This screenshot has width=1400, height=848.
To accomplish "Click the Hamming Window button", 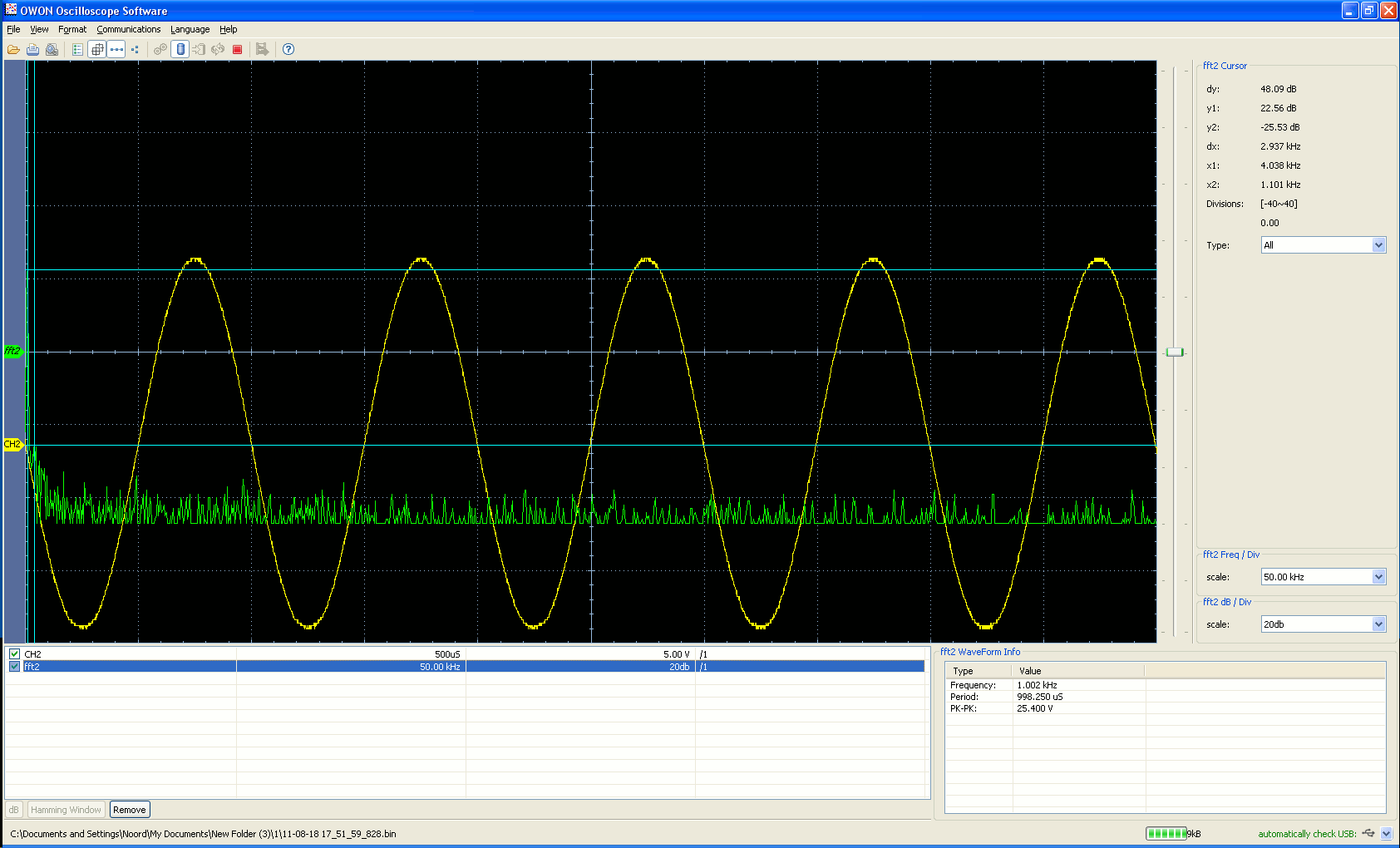I will click(66, 810).
